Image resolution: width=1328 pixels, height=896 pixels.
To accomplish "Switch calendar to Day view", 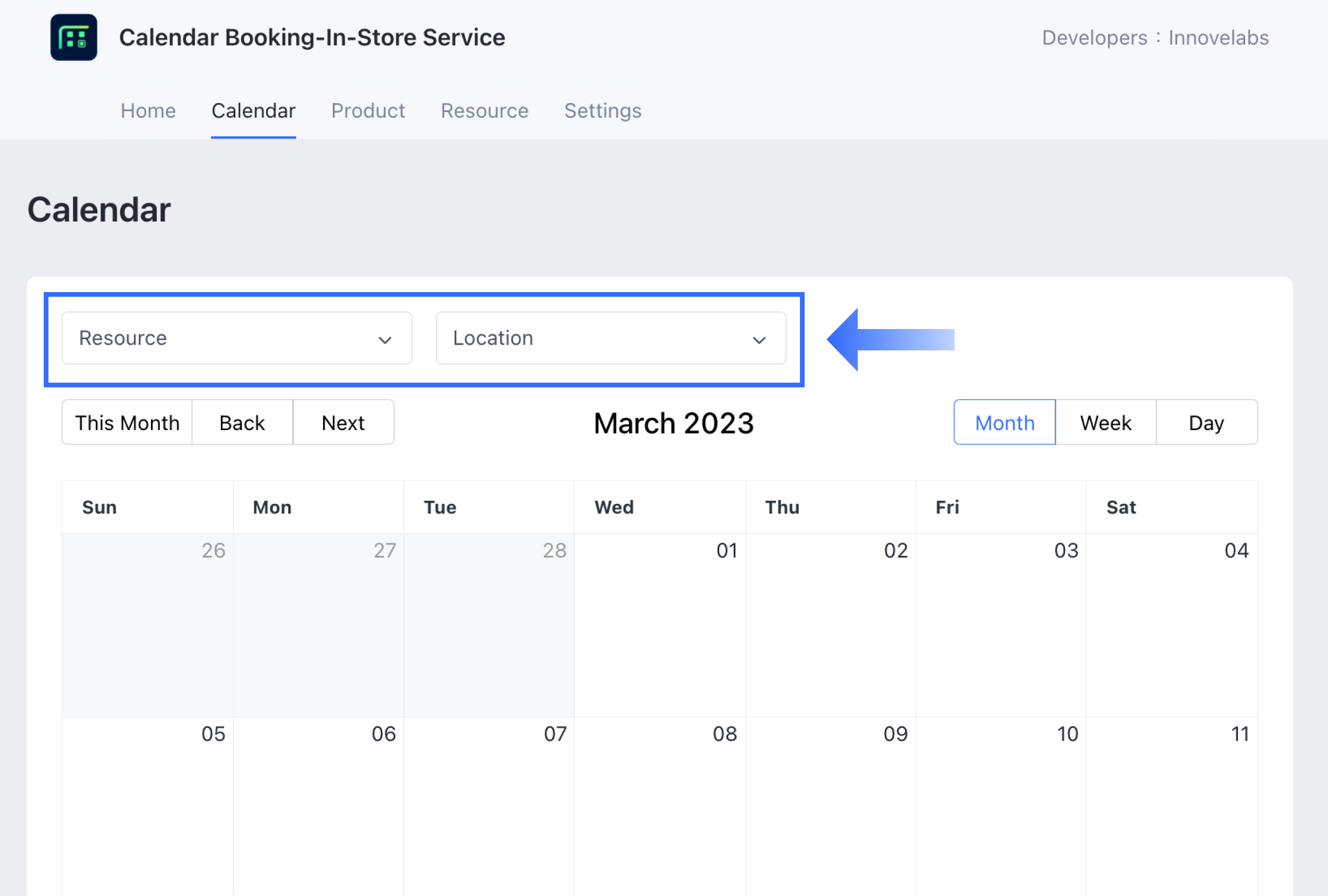I will (x=1206, y=422).
